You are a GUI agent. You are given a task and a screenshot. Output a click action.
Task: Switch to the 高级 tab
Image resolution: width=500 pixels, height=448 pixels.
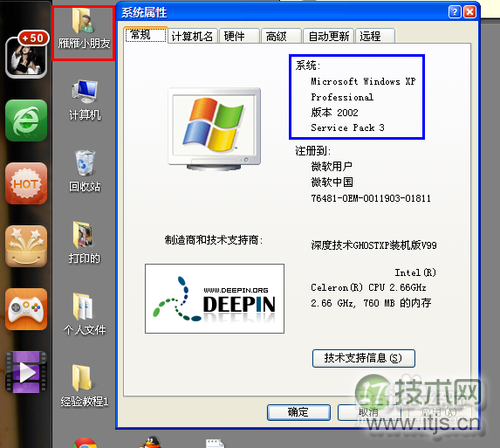click(x=281, y=36)
